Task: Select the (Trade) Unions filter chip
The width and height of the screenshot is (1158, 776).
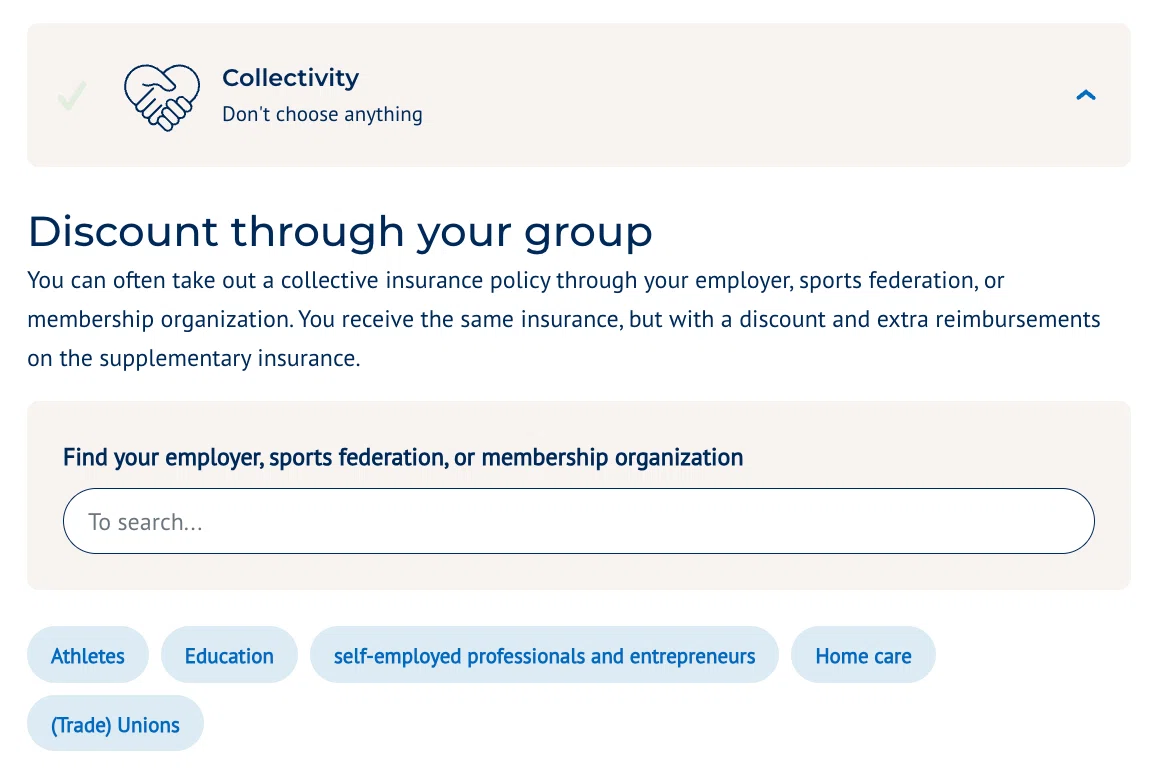Action: 115,724
